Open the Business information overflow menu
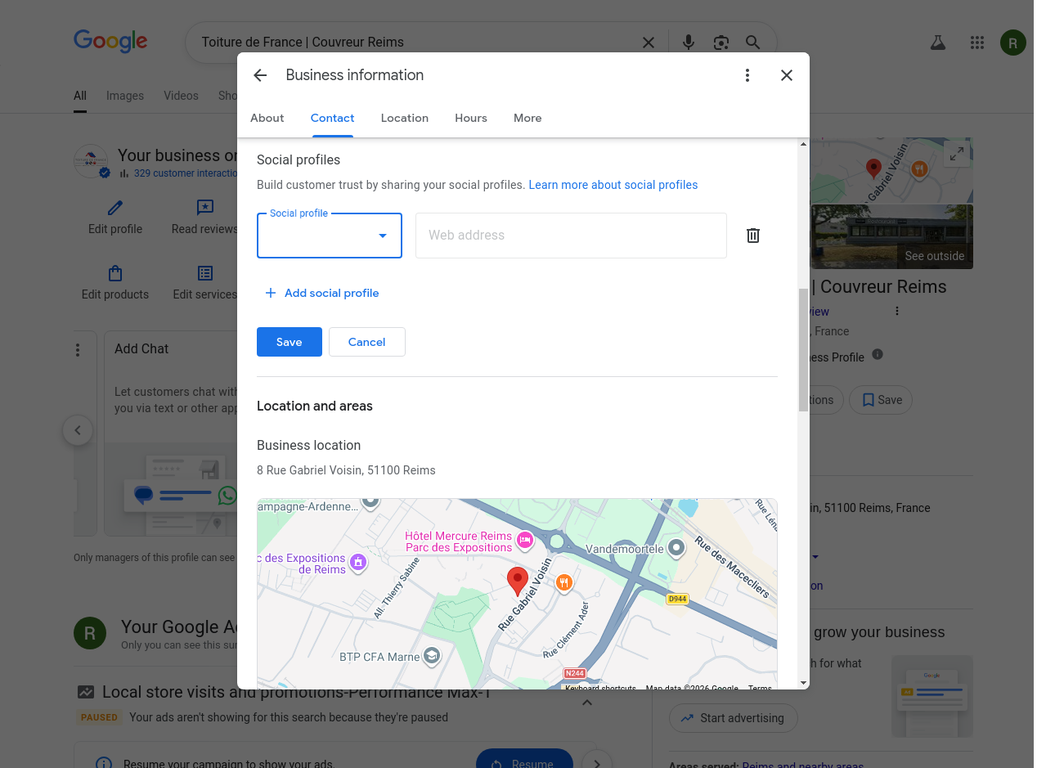1046x768 pixels. coord(747,75)
